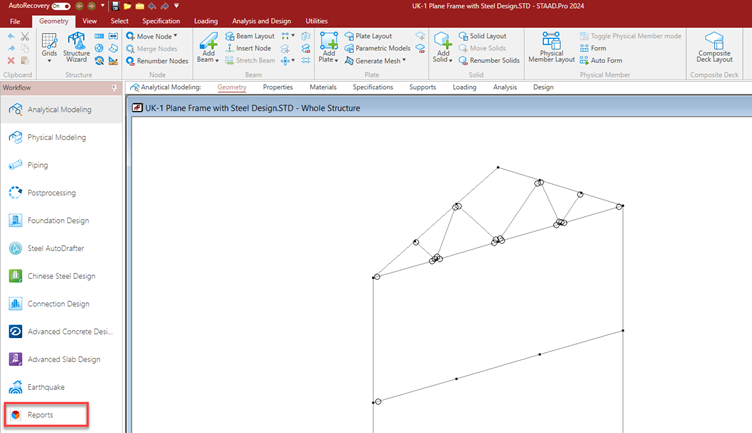Open Composite Deck Layout
The image size is (752, 433).
(714, 47)
